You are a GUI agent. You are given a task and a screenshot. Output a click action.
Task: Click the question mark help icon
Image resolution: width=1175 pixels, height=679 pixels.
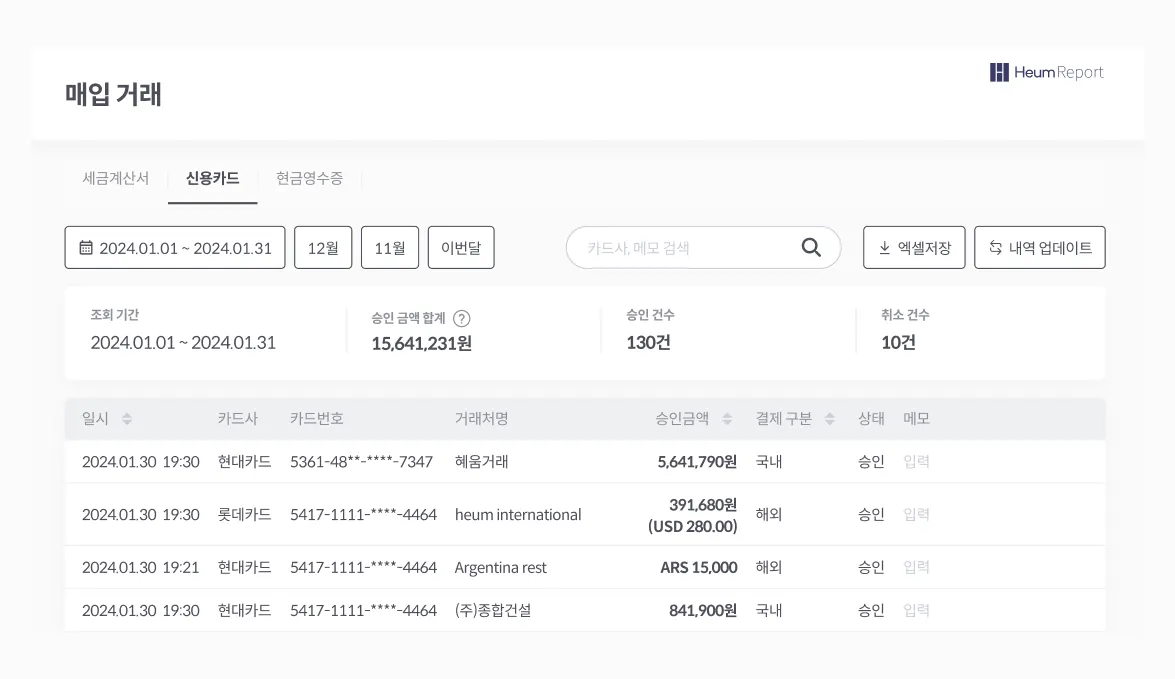[x=461, y=319]
